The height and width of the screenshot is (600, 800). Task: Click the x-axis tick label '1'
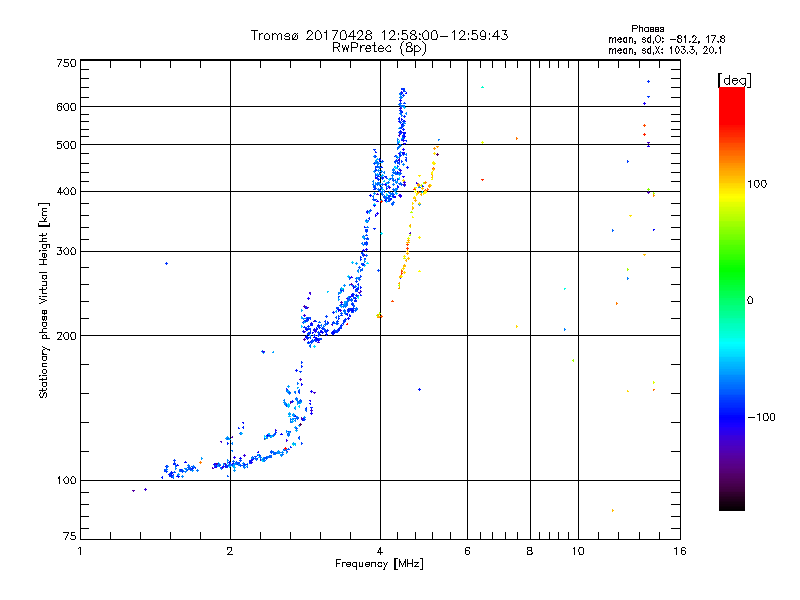point(80,551)
